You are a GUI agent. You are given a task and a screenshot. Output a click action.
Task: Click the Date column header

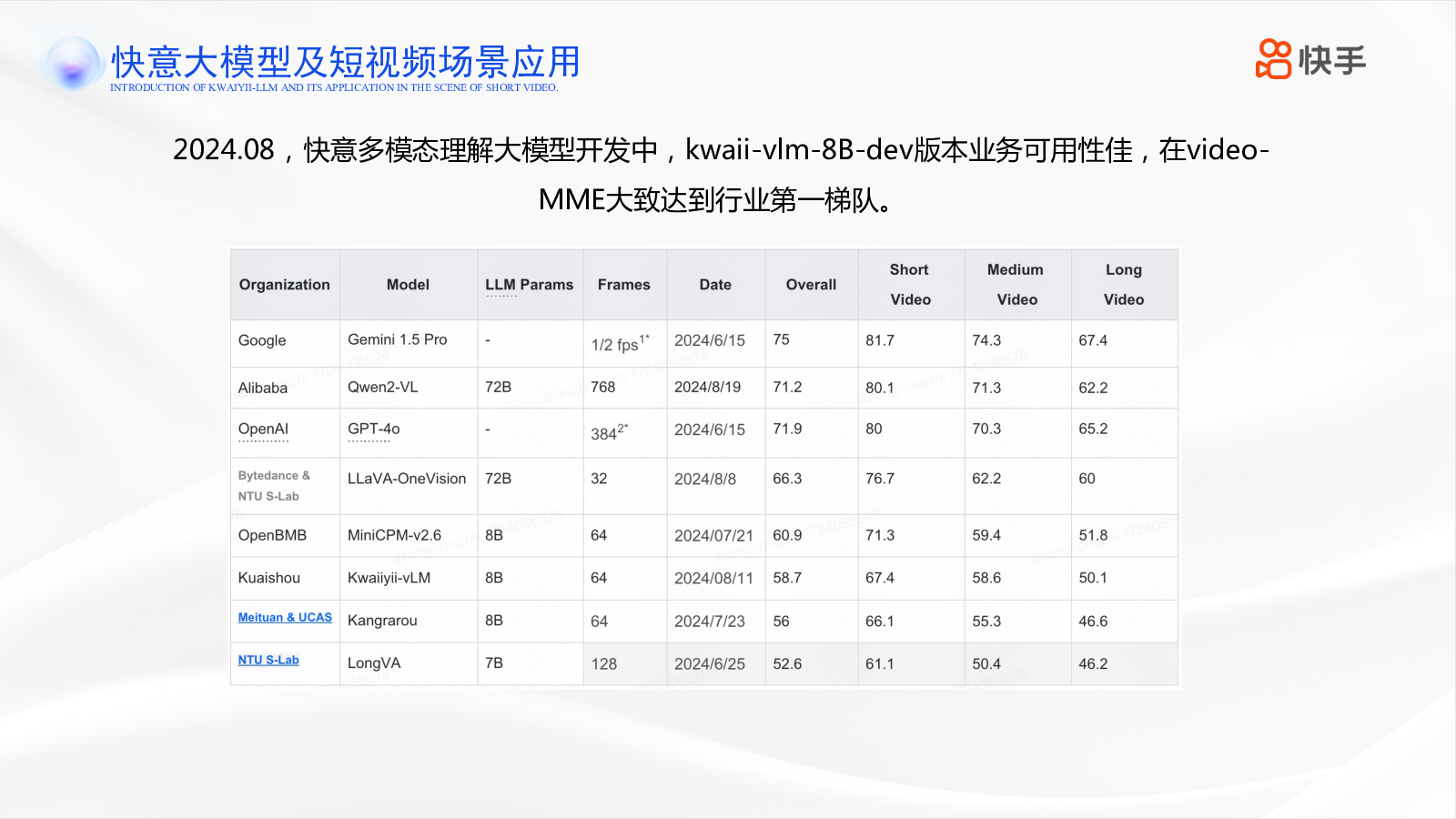coord(715,285)
